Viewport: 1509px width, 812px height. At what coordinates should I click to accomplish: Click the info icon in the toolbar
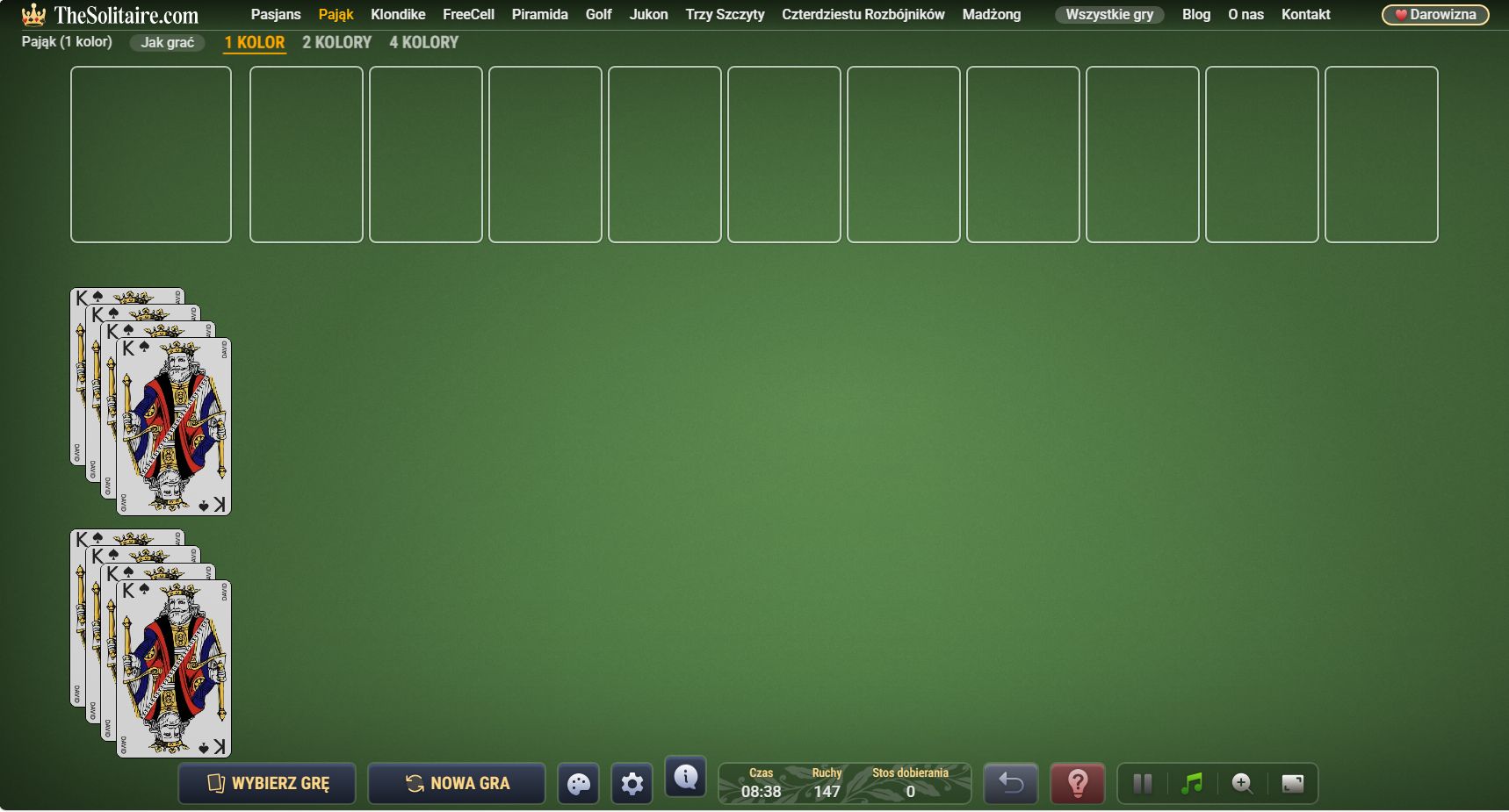click(685, 777)
